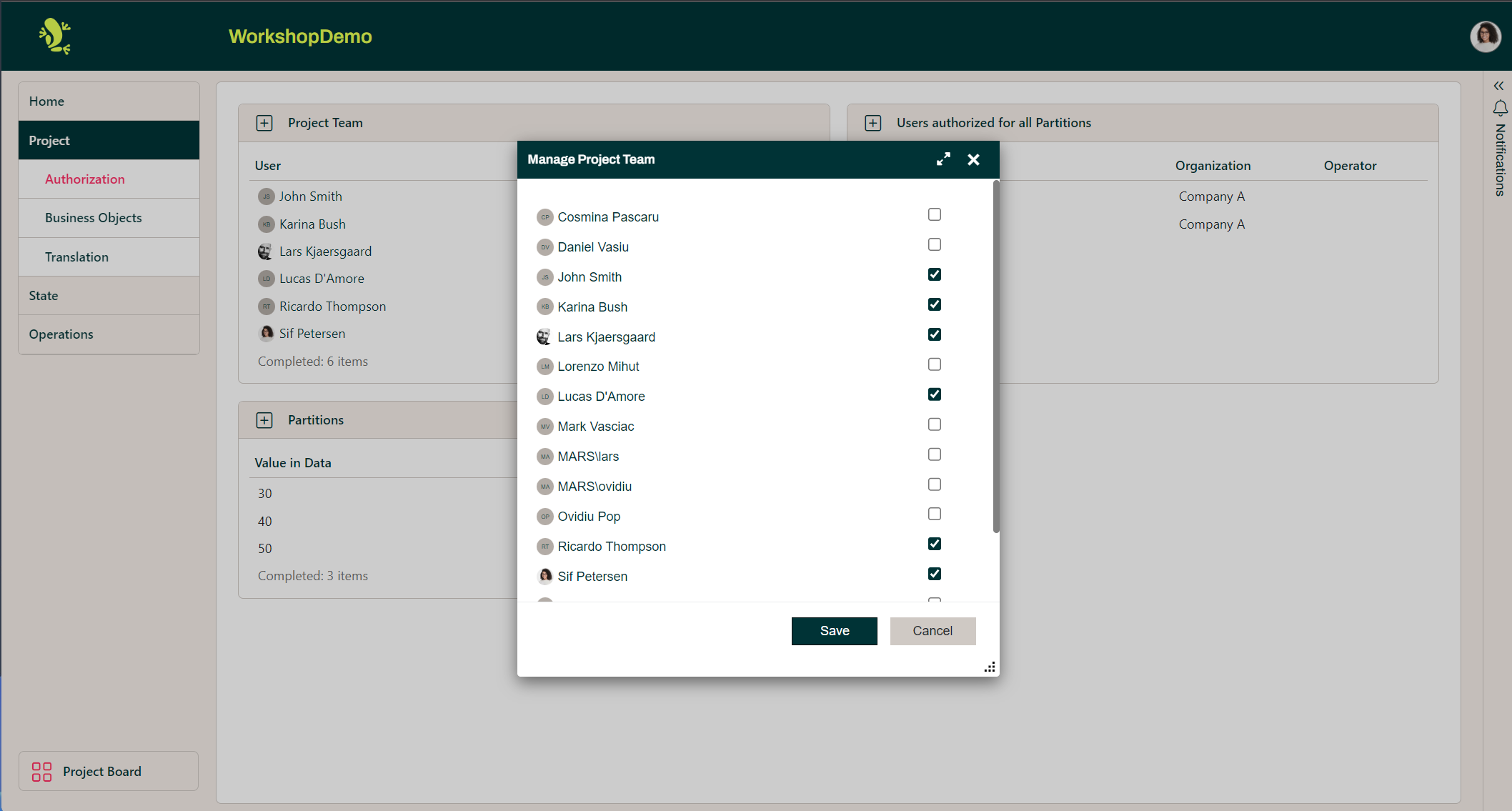The height and width of the screenshot is (811, 1512).
Task: Click Karina Bush's KB initials avatar
Action: pyautogui.click(x=544, y=307)
